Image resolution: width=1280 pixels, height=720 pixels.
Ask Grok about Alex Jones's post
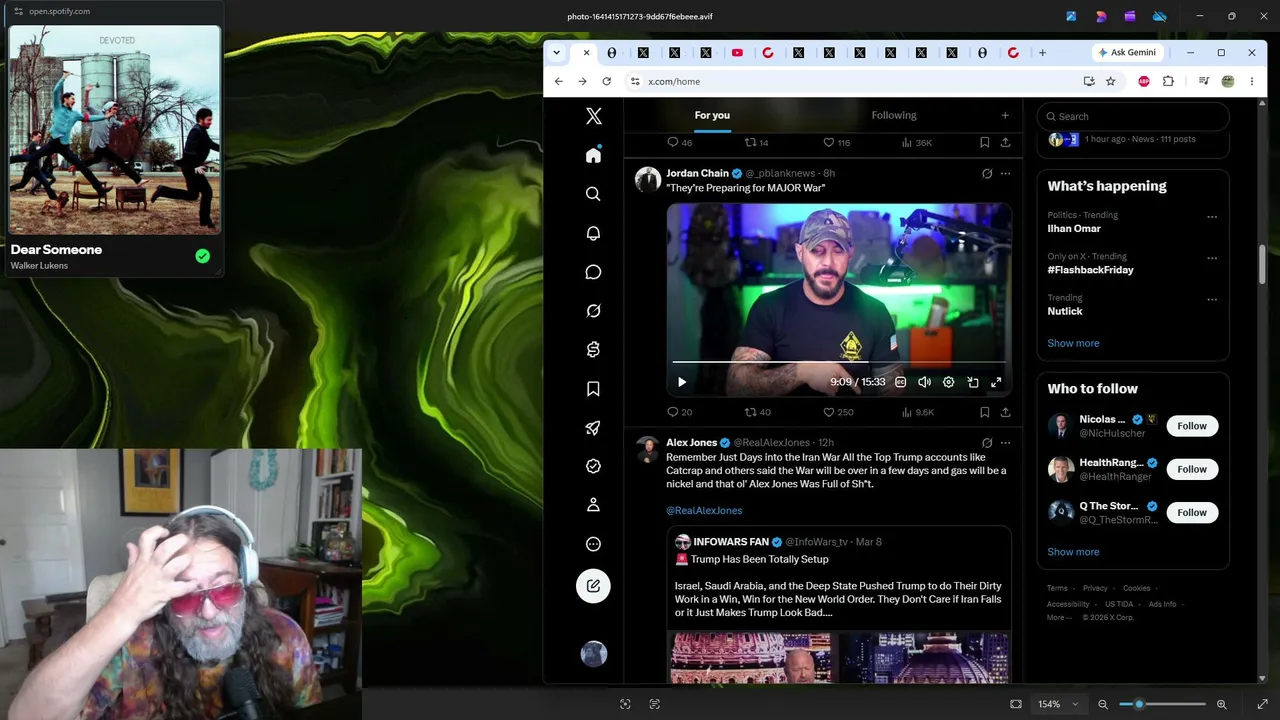click(x=987, y=443)
